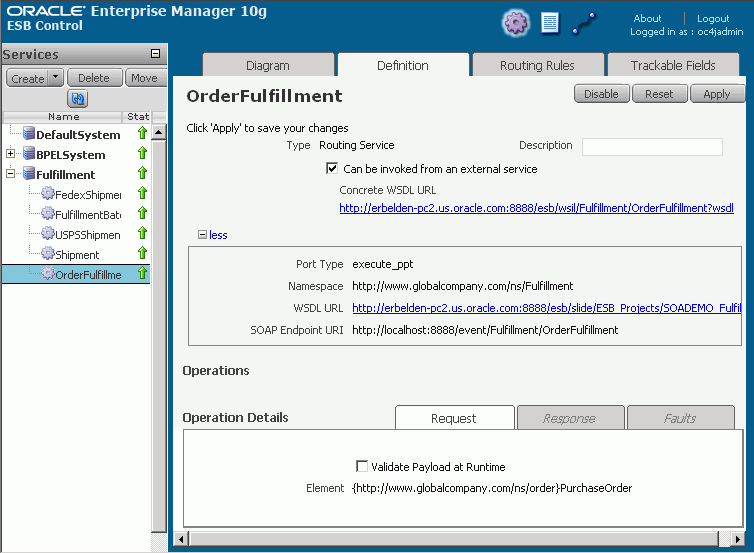
Task: Click the Logout link
Action: tap(713, 18)
